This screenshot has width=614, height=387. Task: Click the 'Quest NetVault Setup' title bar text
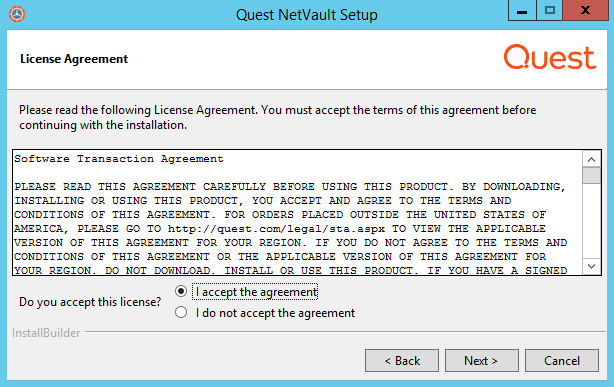307,15
